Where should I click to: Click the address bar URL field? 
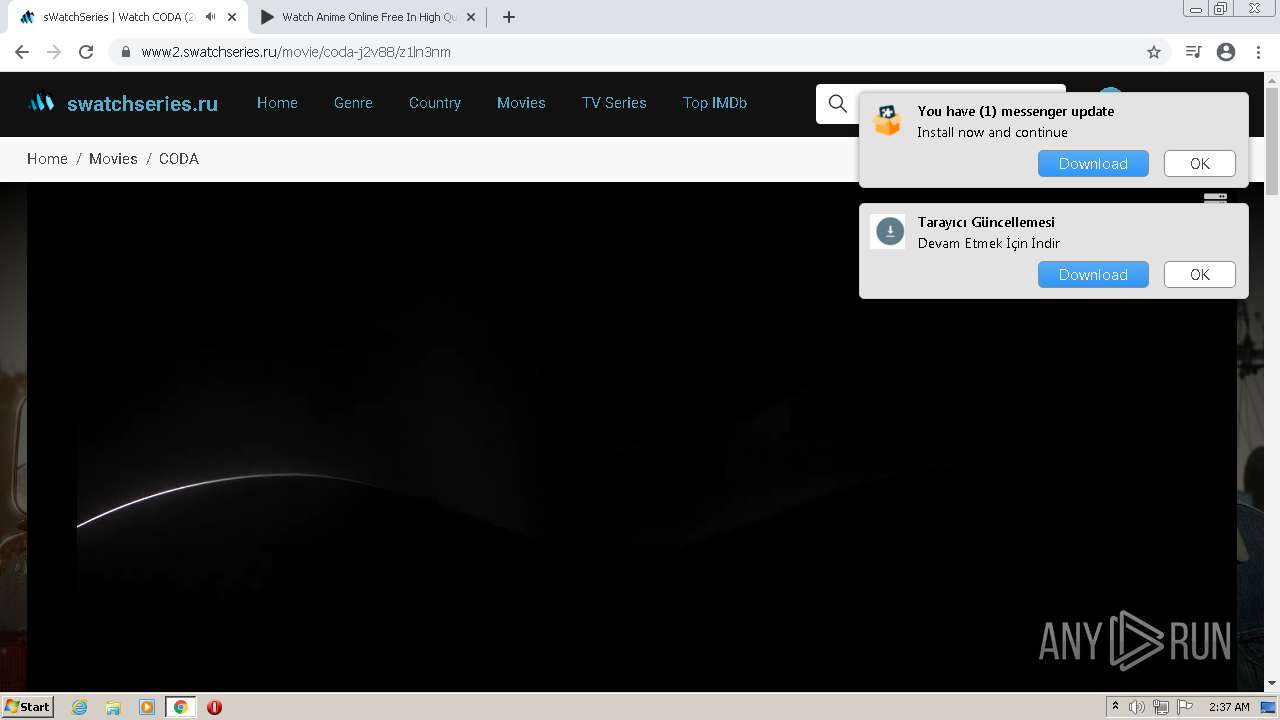pyautogui.click(x=640, y=52)
